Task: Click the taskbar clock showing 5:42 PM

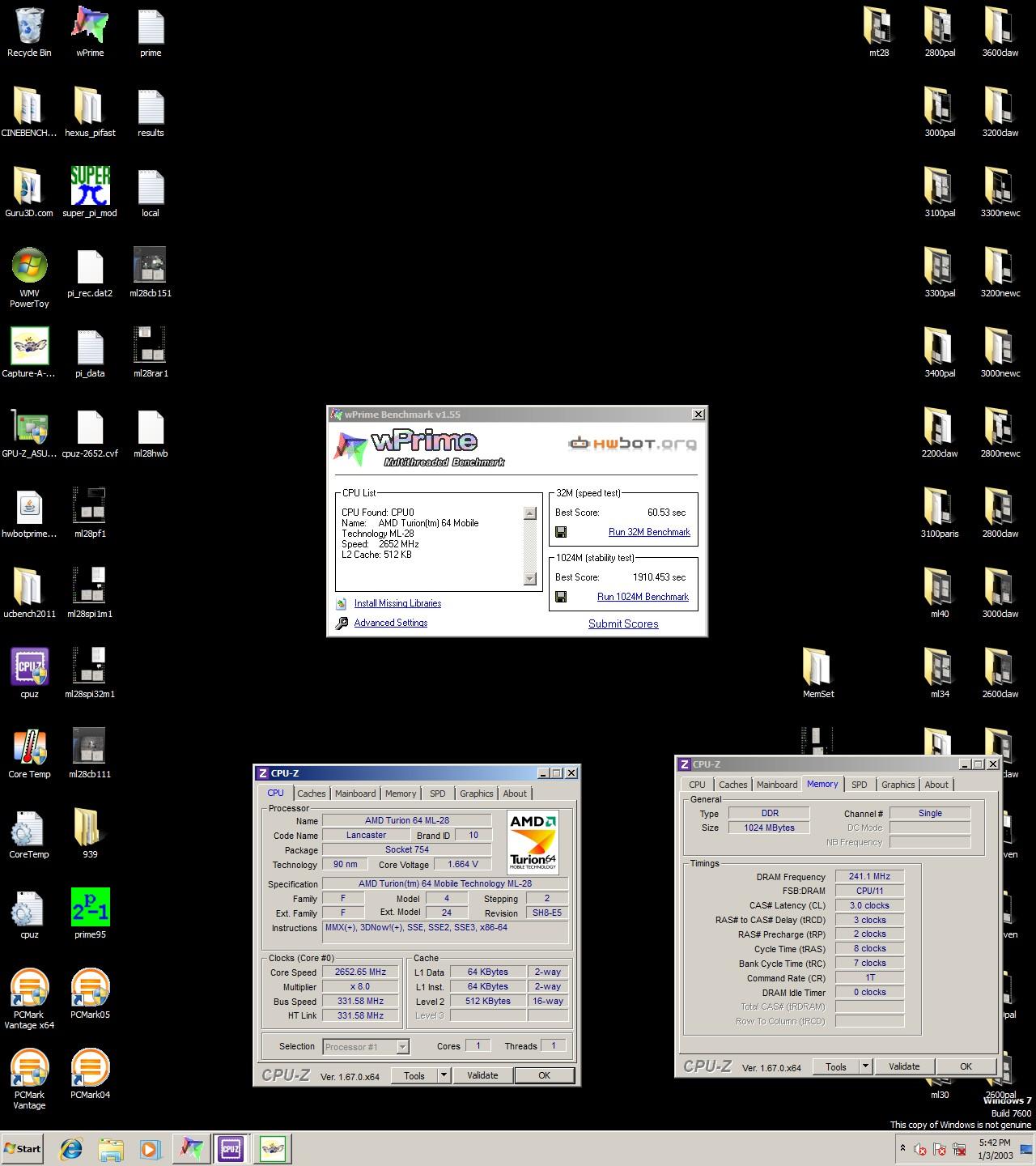Action: [x=995, y=1148]
